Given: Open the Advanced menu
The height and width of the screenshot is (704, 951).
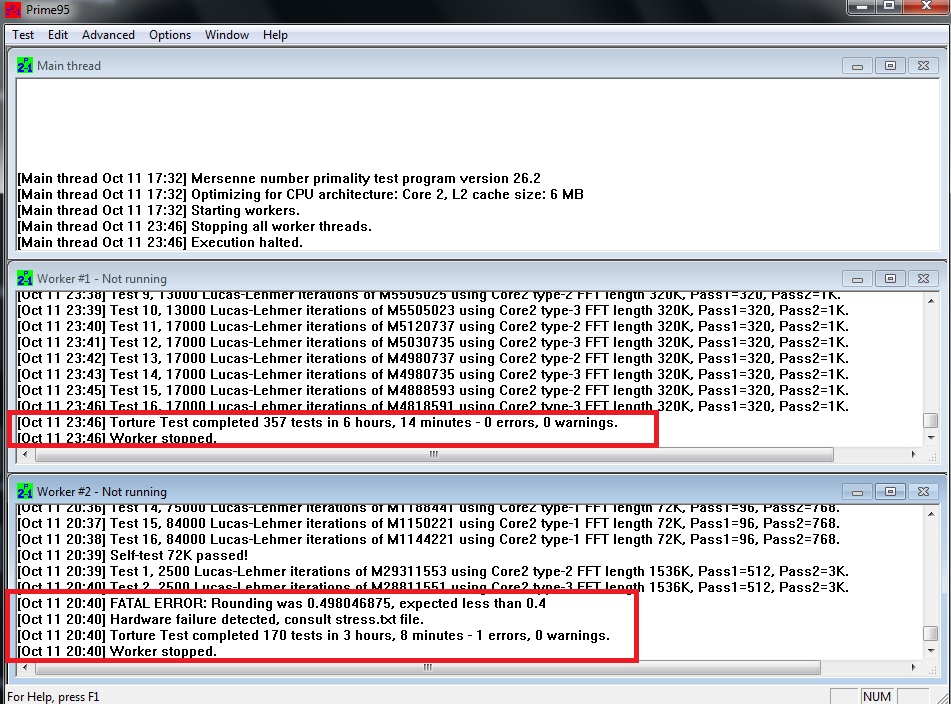Looking at the screenshot, I should point(108,35).
